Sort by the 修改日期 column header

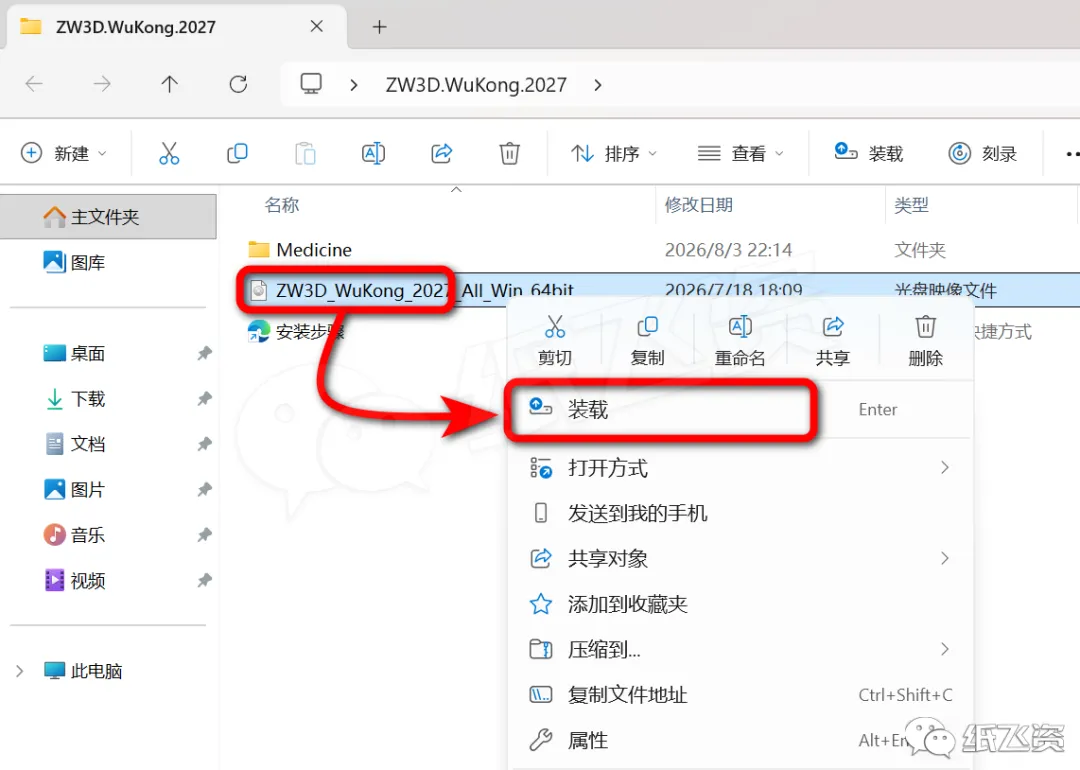point(698,205)
